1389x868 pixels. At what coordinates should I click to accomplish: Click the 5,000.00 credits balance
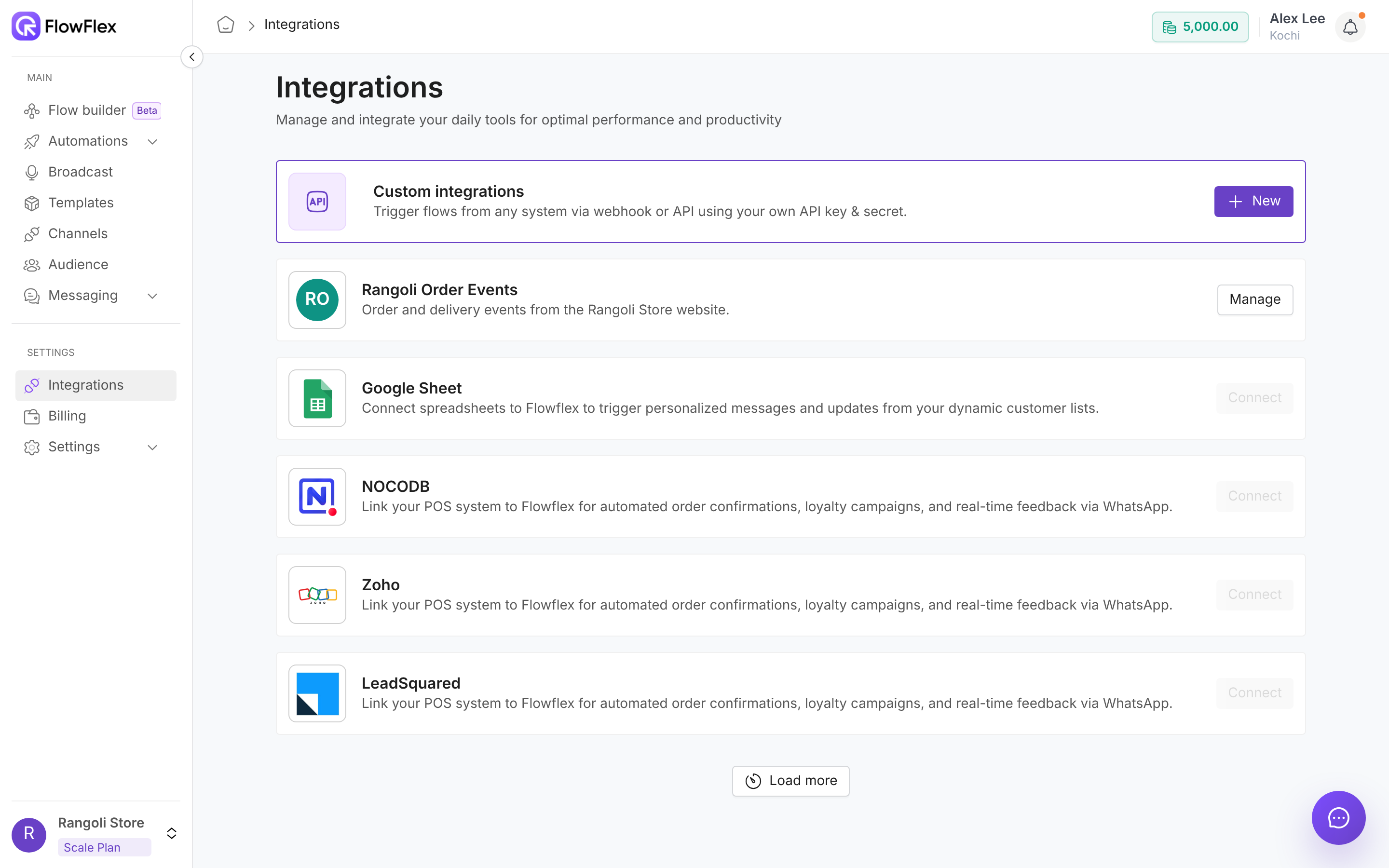click(x=1199, y=27)
